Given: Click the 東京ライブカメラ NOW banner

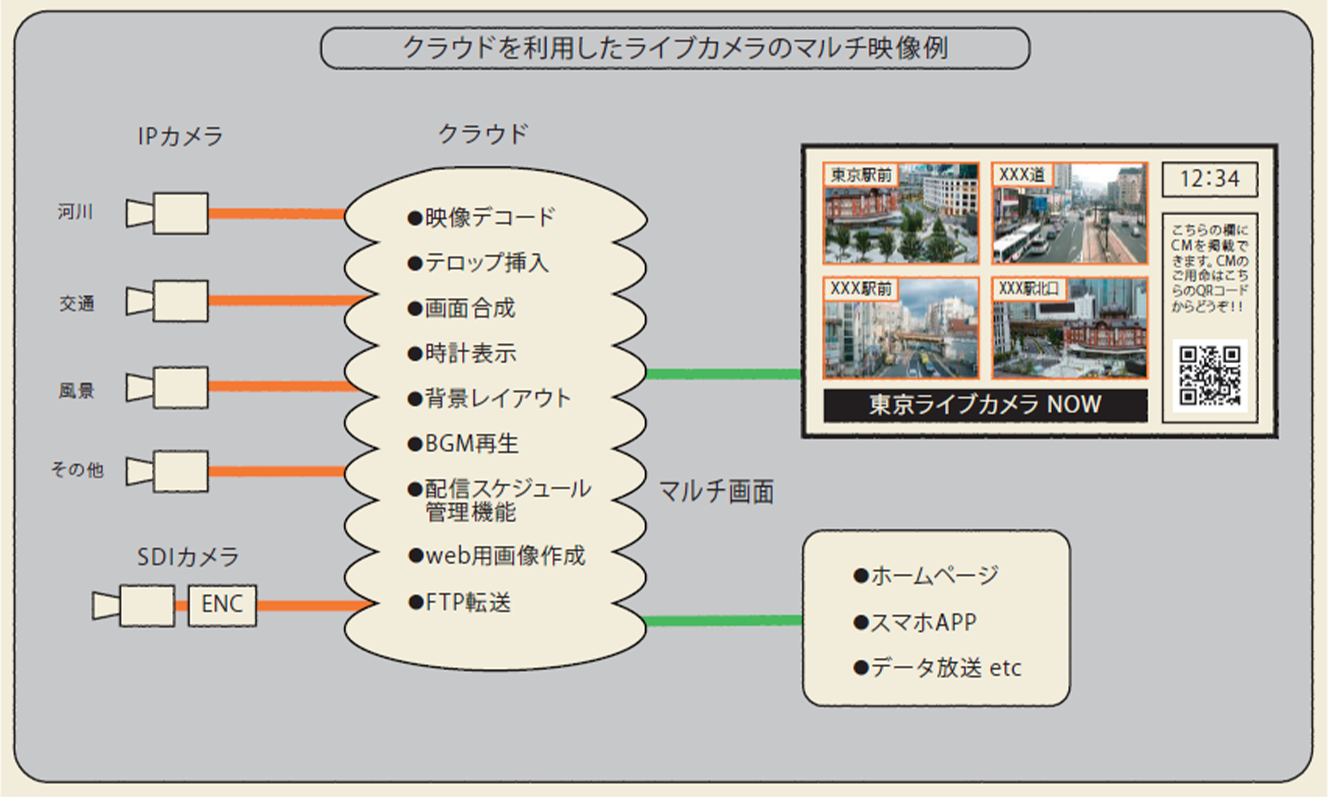Looking at the screenshot, I should (985, 405).
